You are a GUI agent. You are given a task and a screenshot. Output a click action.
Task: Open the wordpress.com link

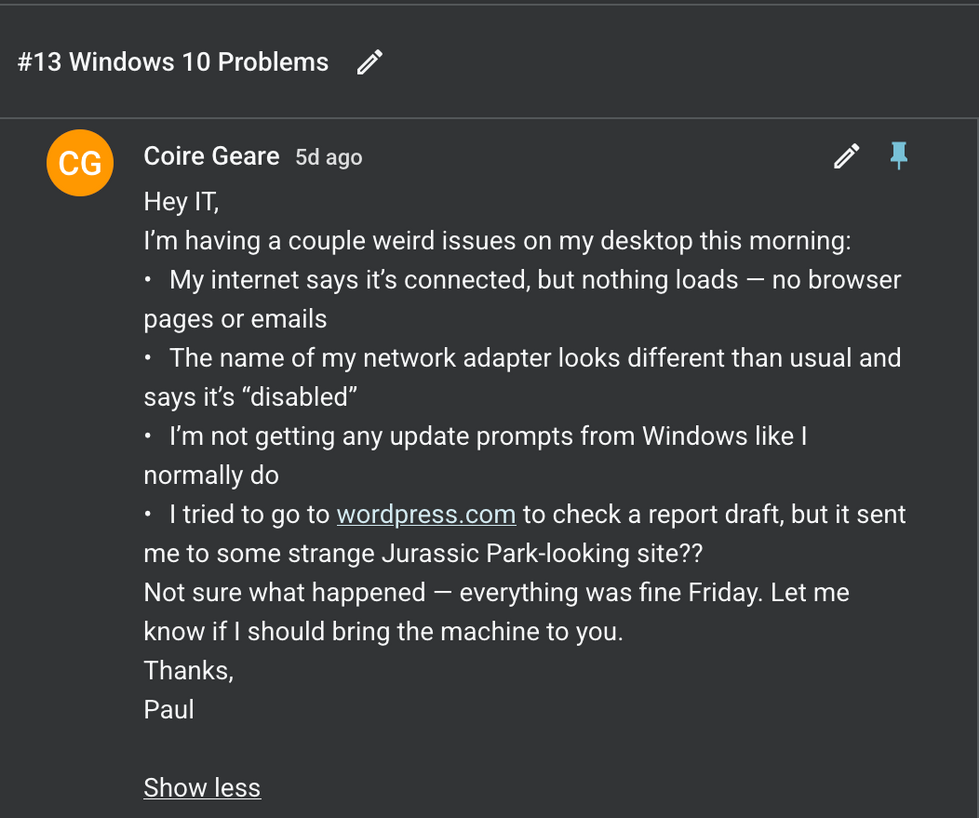tap(426, 514)
